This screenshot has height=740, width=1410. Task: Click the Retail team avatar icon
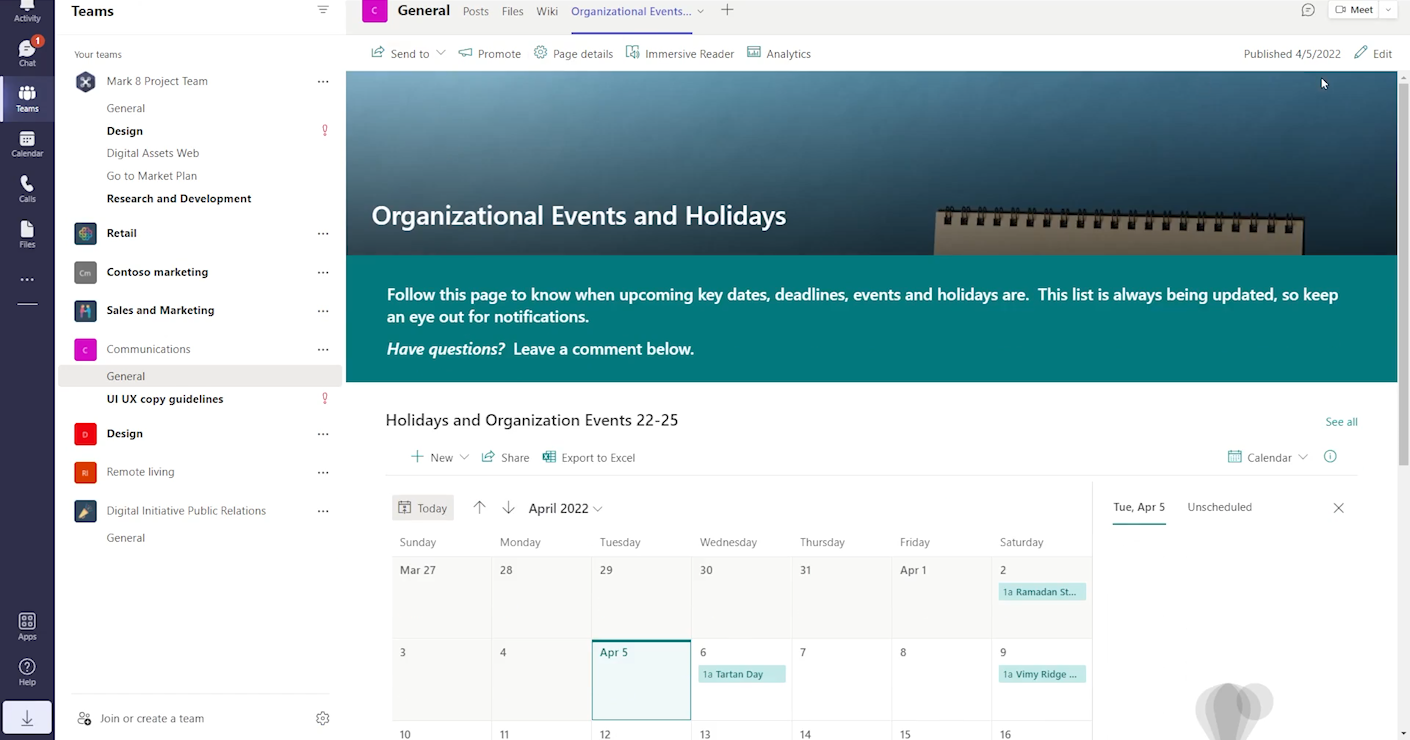[86, 233]
